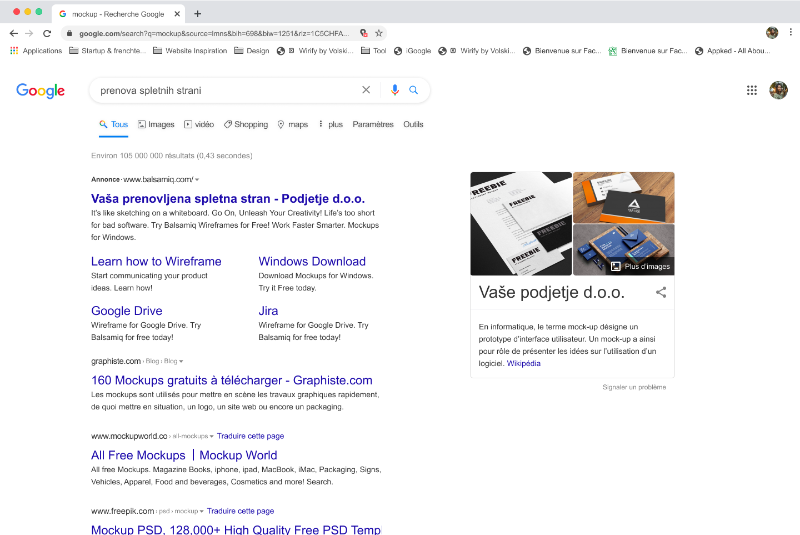The image size is (800, 535).
Task: Open the Google account avatar menu
Action: click(x=778, y=90)
